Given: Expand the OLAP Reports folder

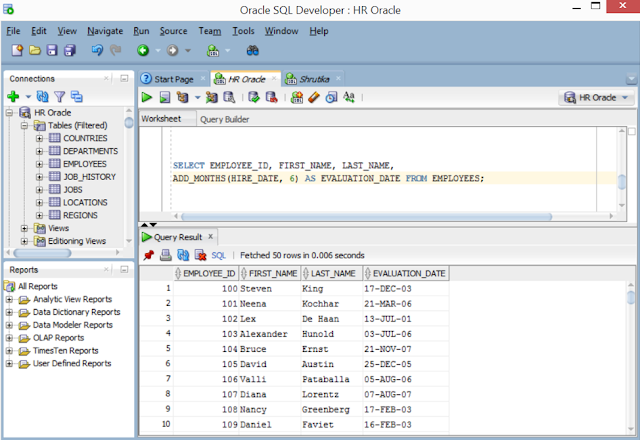Looking at the screenshot, I should click(9, 338).
